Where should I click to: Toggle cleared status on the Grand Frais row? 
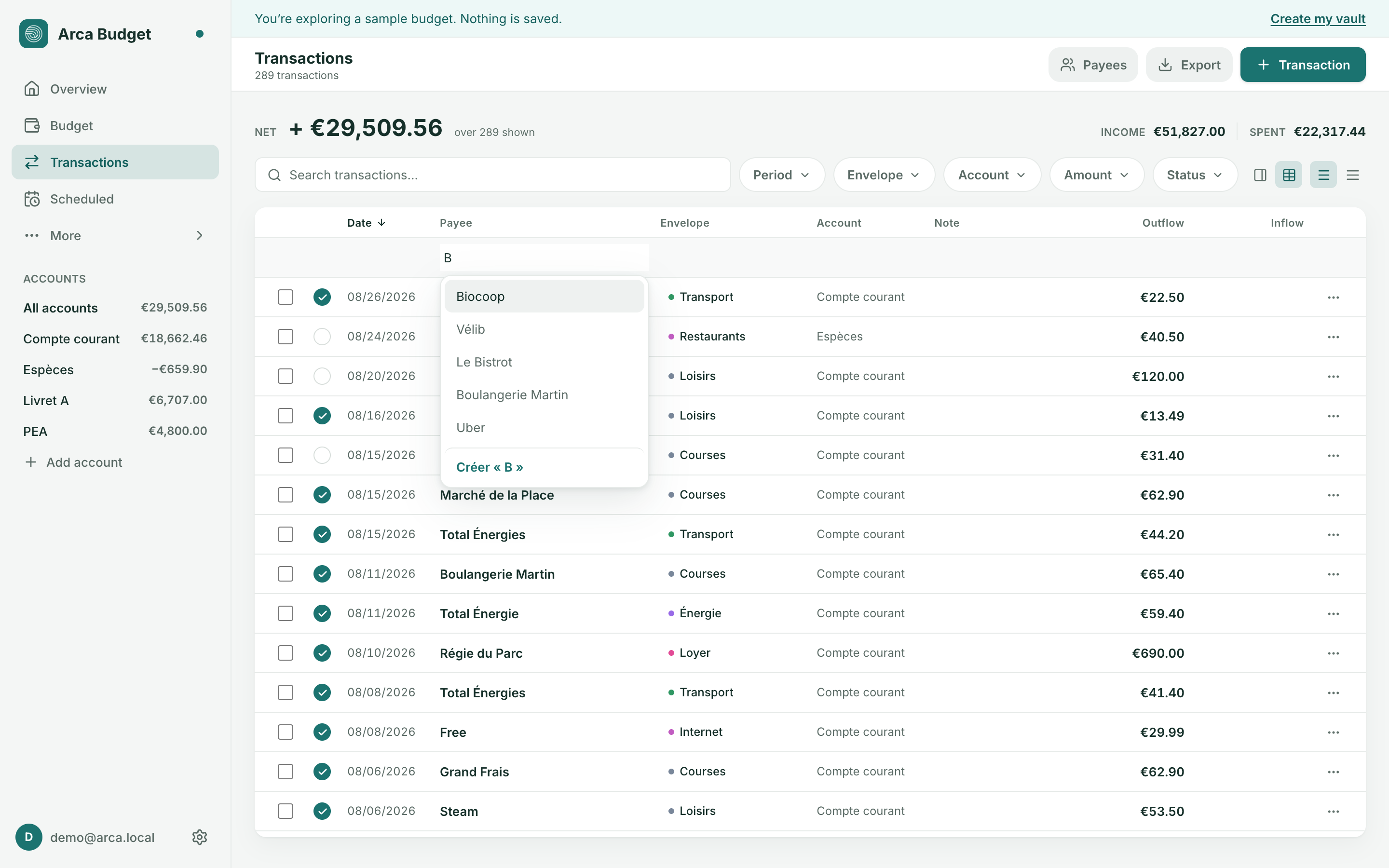click(322, 772)
